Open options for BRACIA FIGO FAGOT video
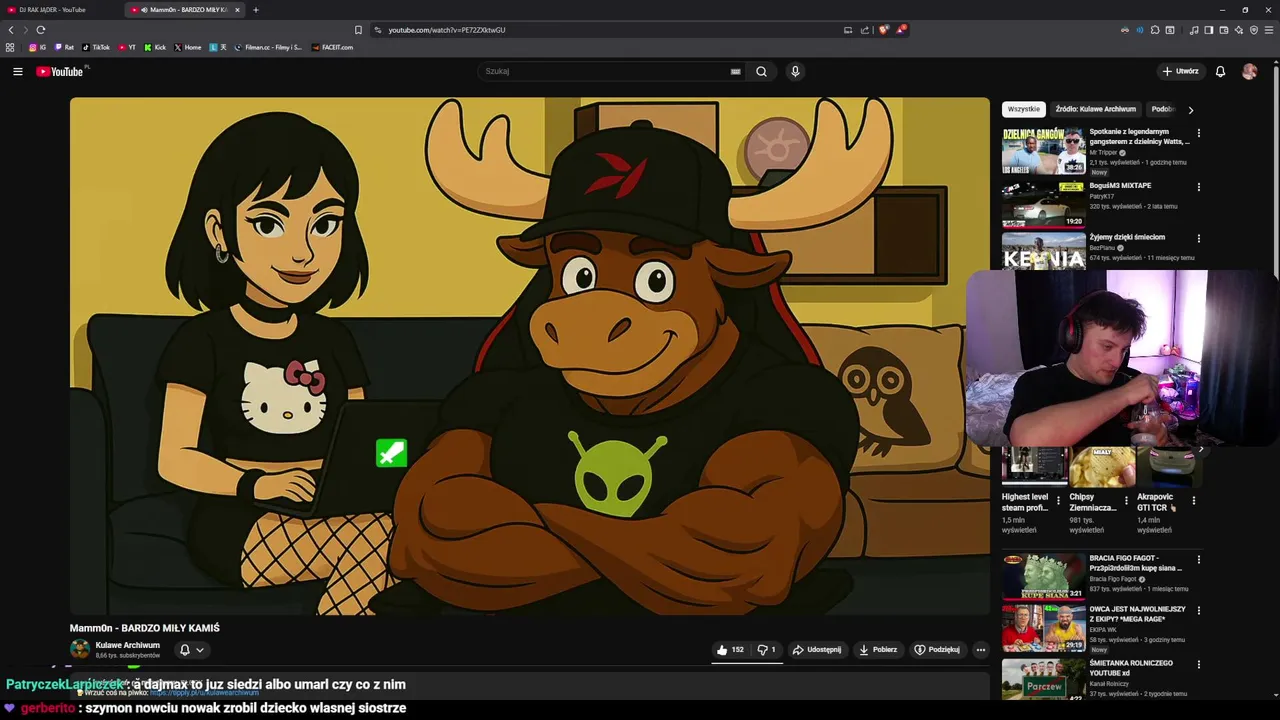 coord(1198,560)
